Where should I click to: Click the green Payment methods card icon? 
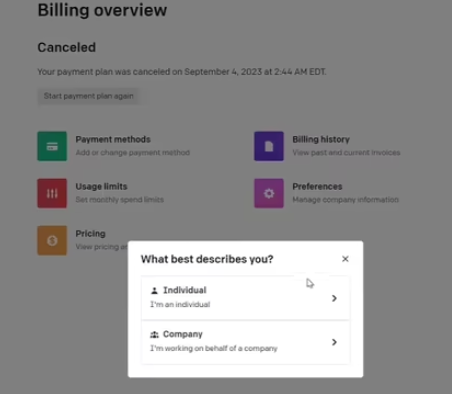pyautogui.click(x=52, y=146)
